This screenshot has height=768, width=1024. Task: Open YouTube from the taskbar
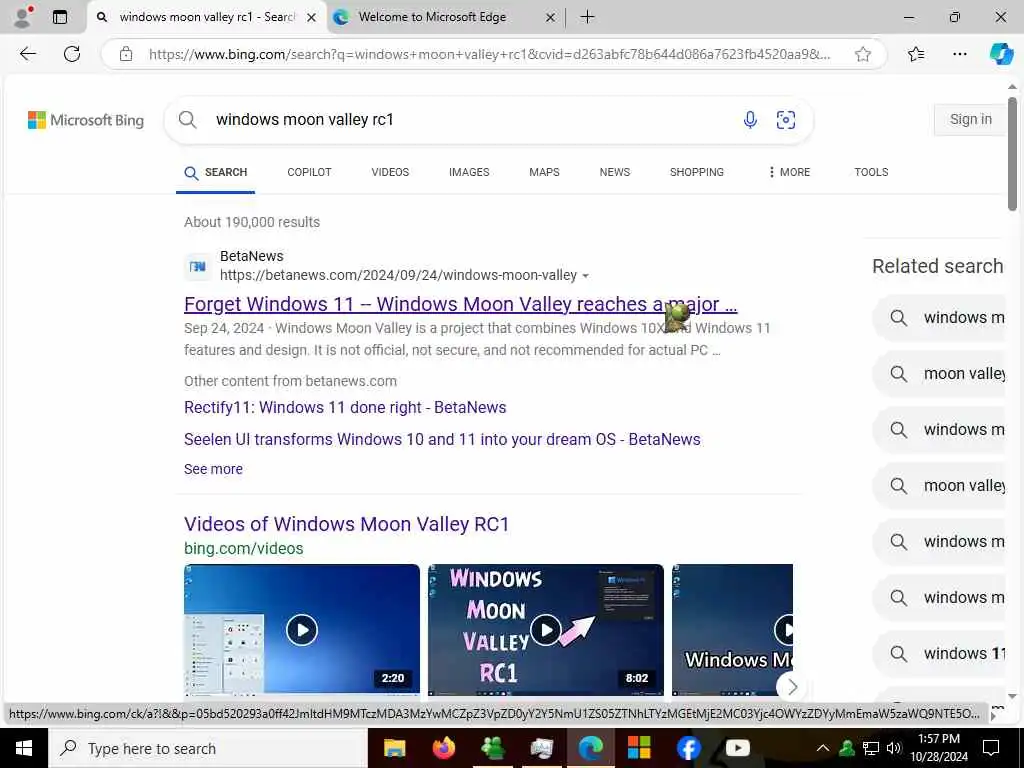[x=737, y=748]
